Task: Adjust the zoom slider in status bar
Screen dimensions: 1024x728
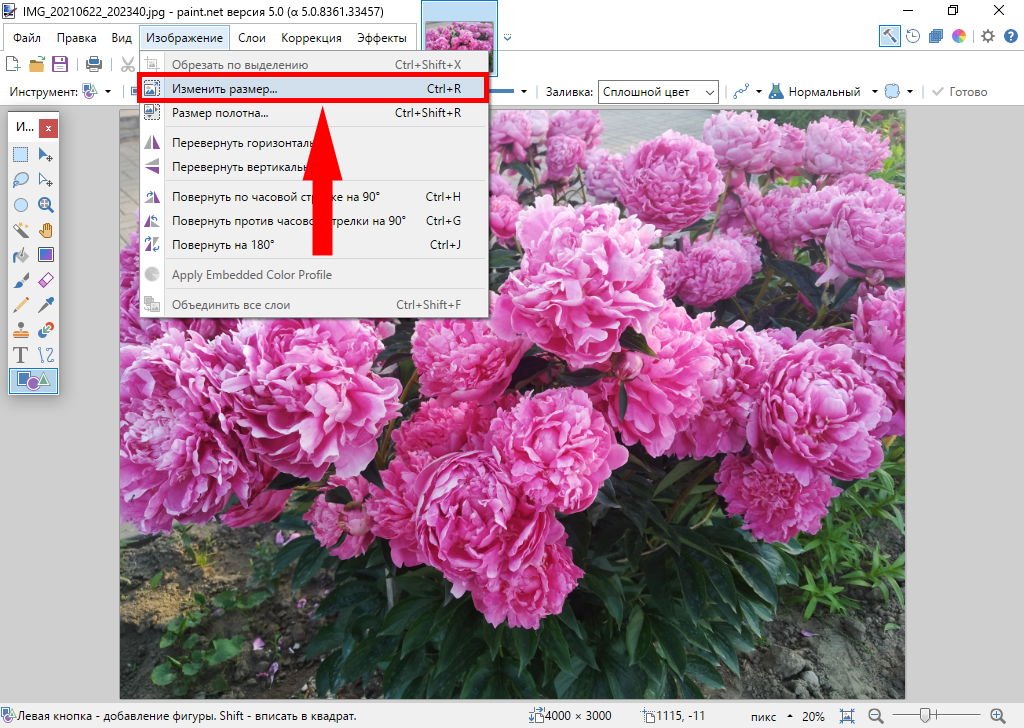Action: pyautogui.click(x=926, y=715)
